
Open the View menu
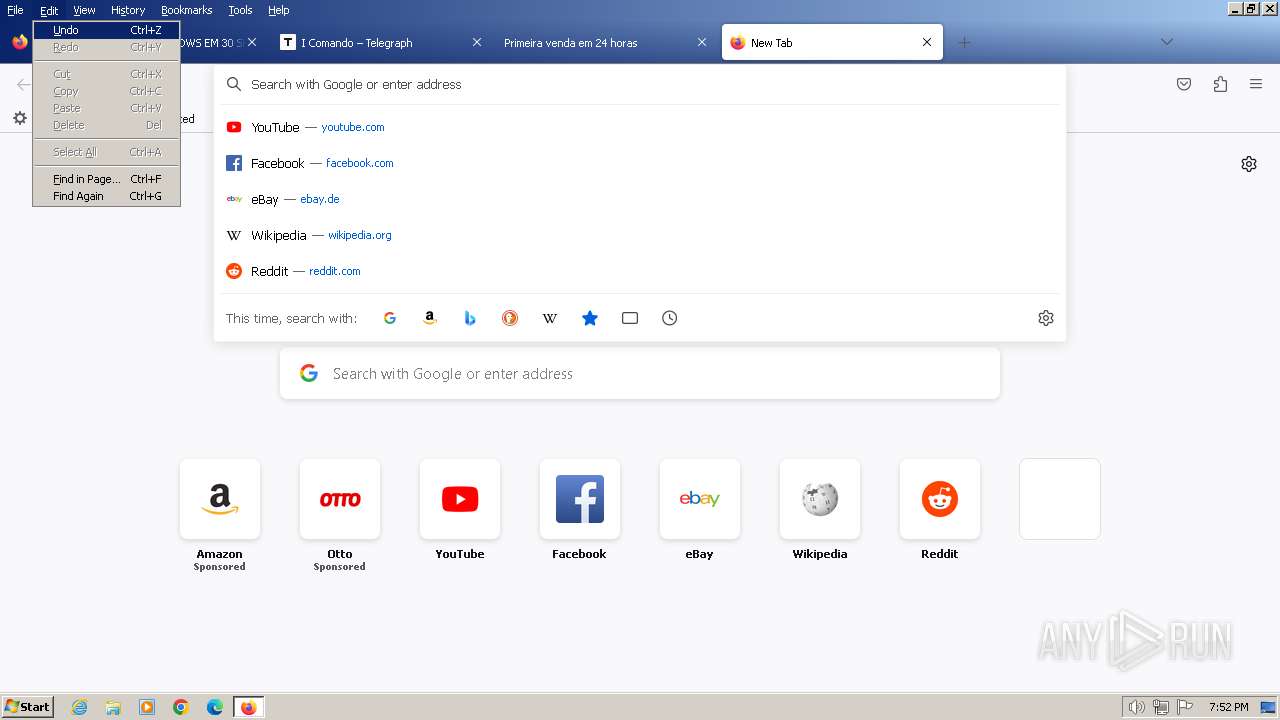84,10
